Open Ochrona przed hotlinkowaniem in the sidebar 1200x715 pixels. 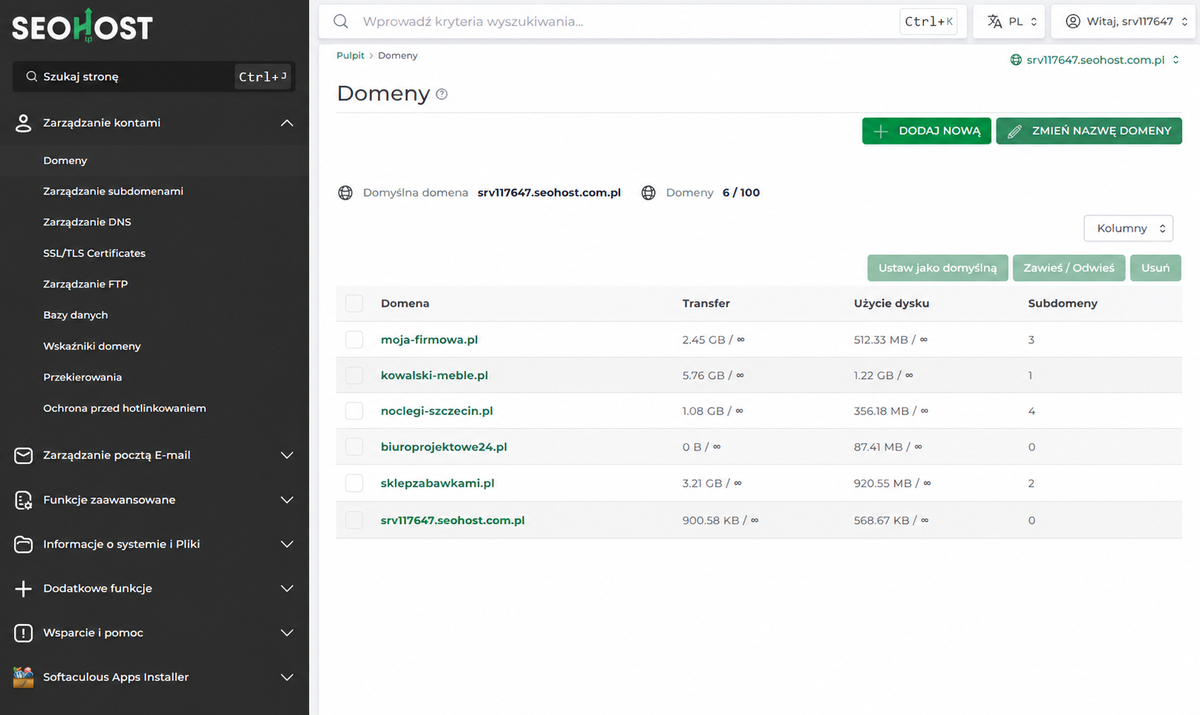124,408
